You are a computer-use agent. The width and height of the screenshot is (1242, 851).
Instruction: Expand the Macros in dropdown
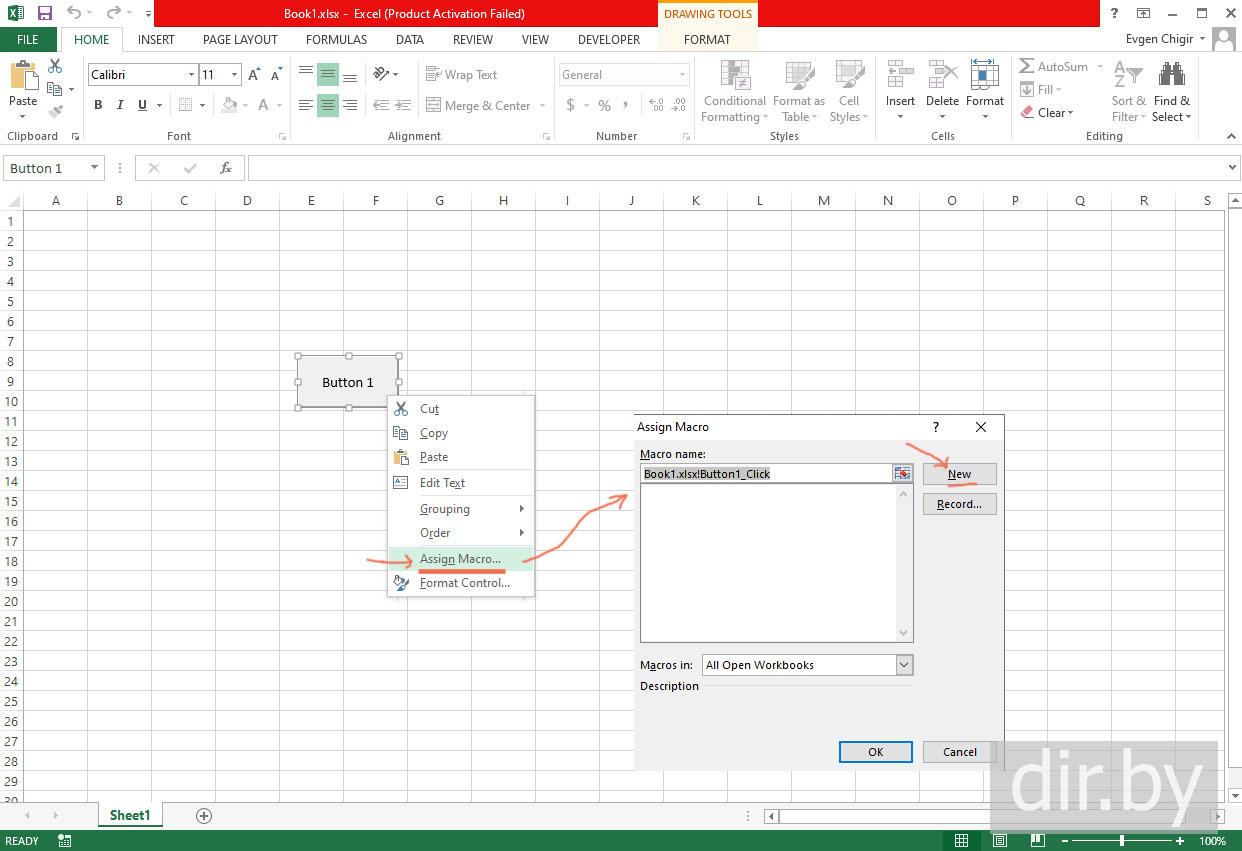904,665
